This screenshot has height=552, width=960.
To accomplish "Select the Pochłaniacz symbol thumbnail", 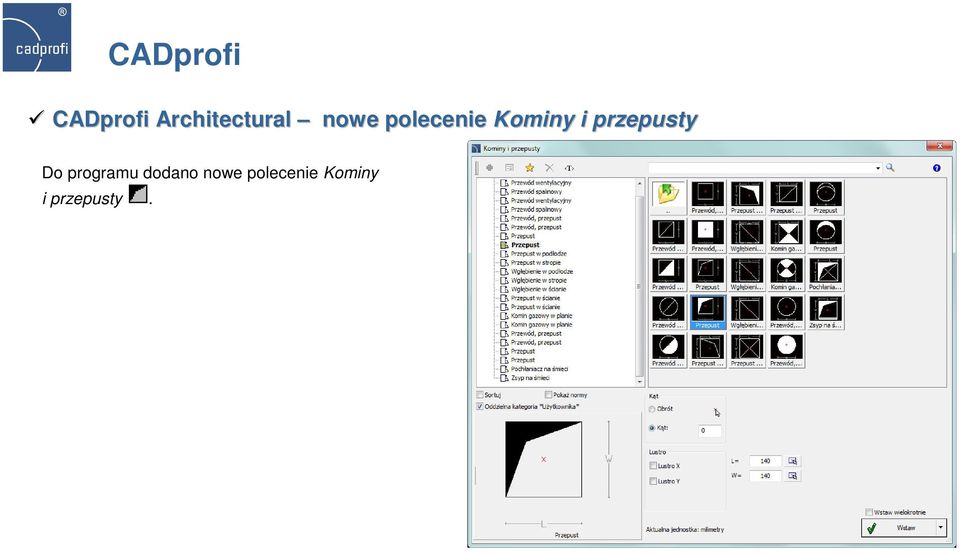I will [825, 274].
